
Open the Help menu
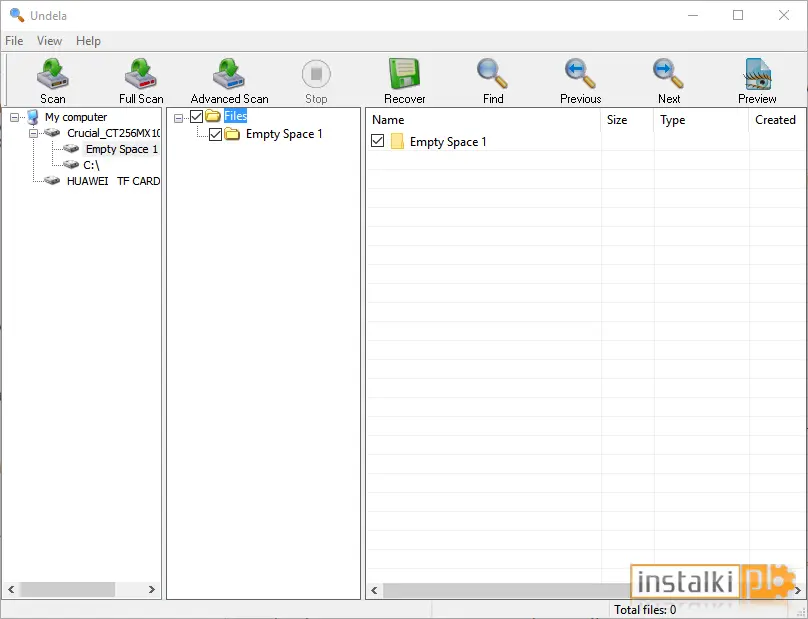pyautogui.click(x=88, y=41)
